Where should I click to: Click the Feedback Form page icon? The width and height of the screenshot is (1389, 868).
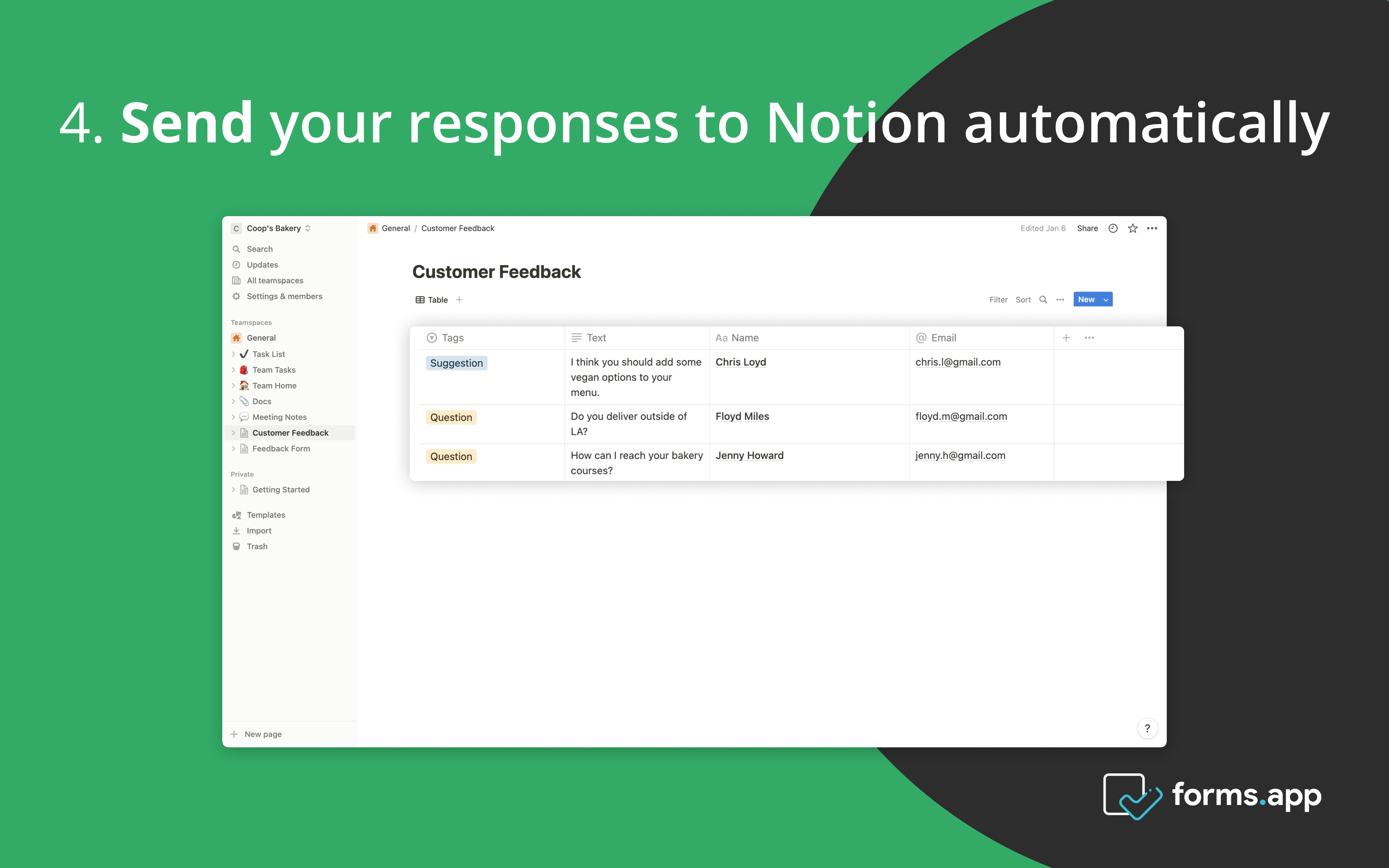click(x=244, y=448)
